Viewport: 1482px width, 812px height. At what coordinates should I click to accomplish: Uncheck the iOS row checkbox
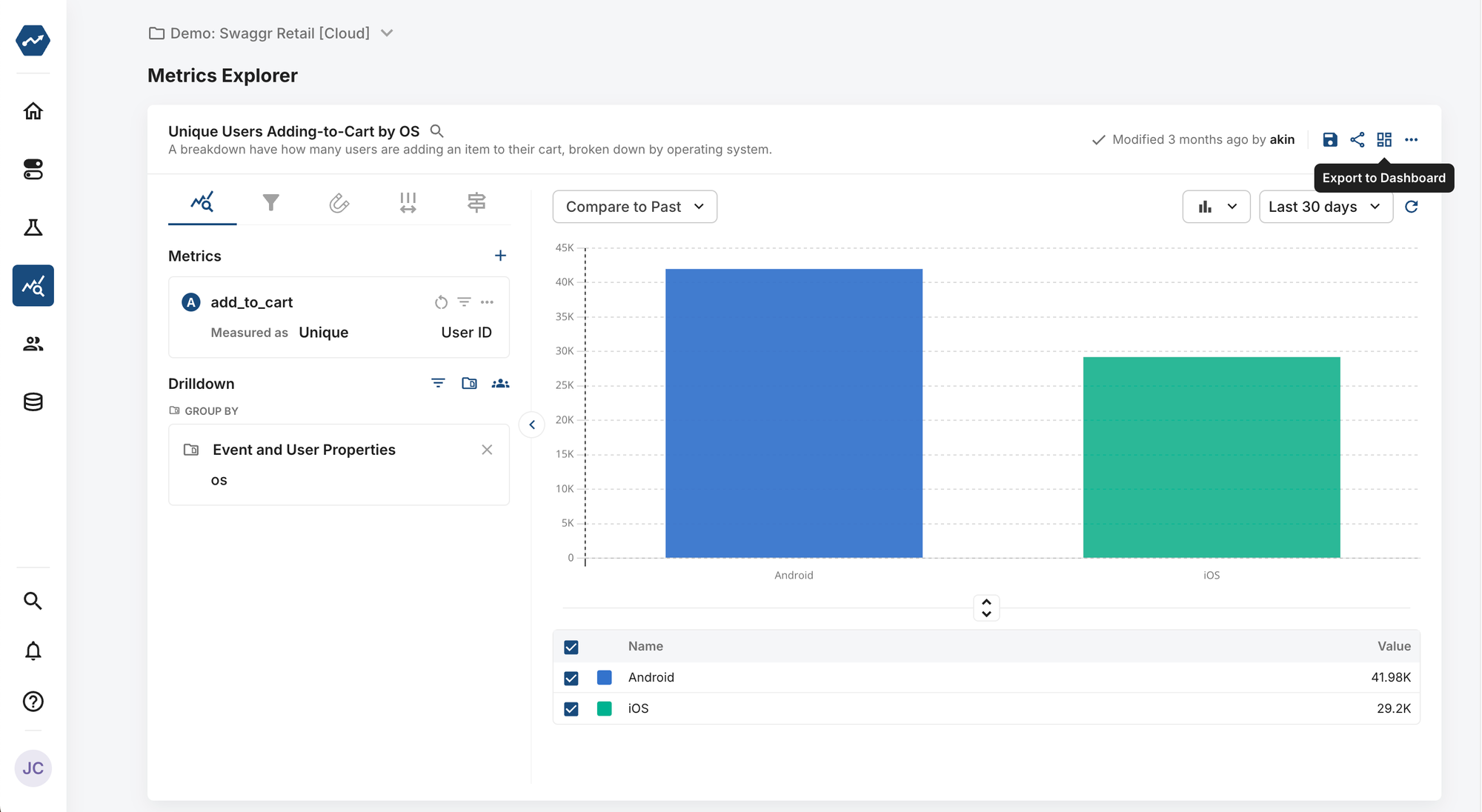[x=571, y=709]
